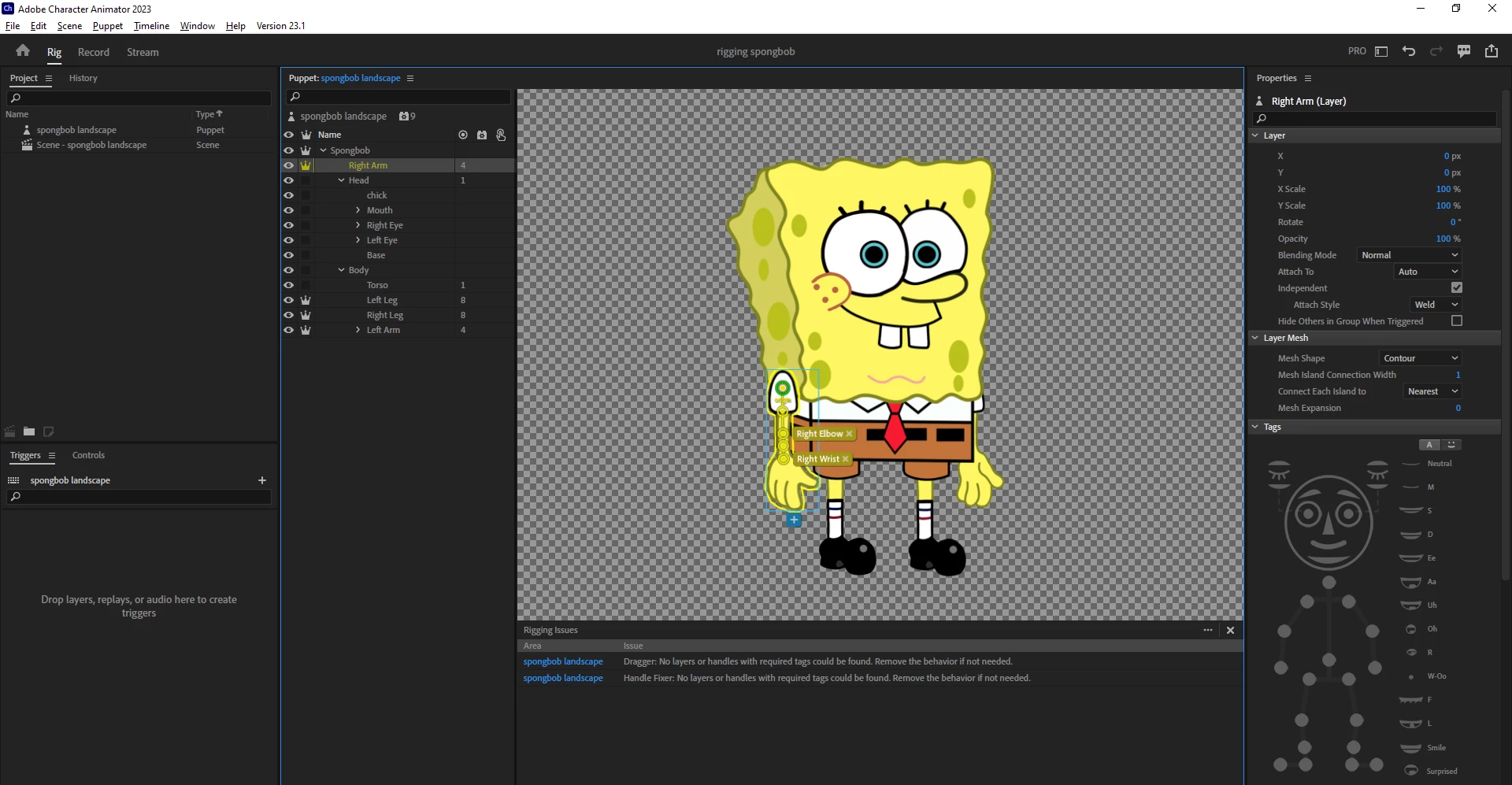Viewport: 1512px width, 785px height.
Task: Open the Mesh Shape Contour dropdown
Action: point(1421,358)
